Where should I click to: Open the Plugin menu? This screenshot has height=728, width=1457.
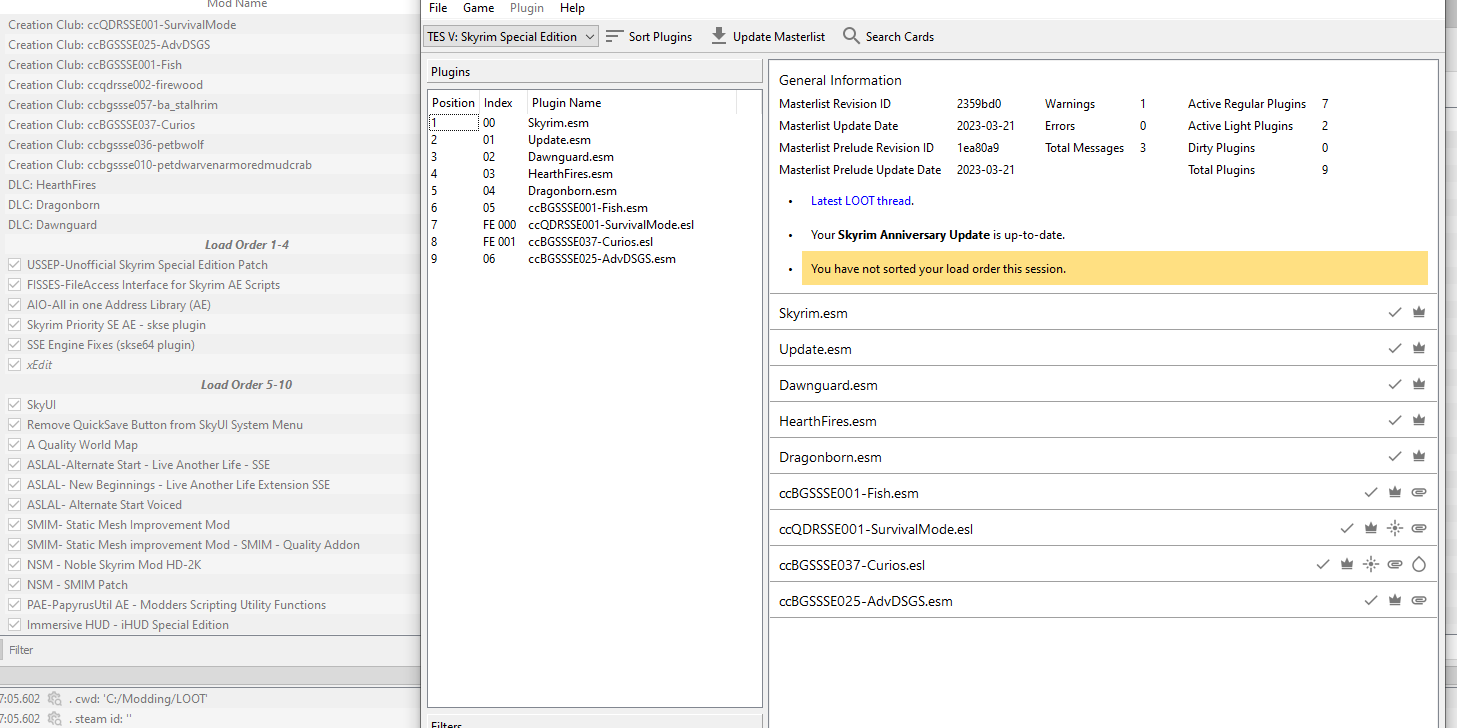pos(526,8)
